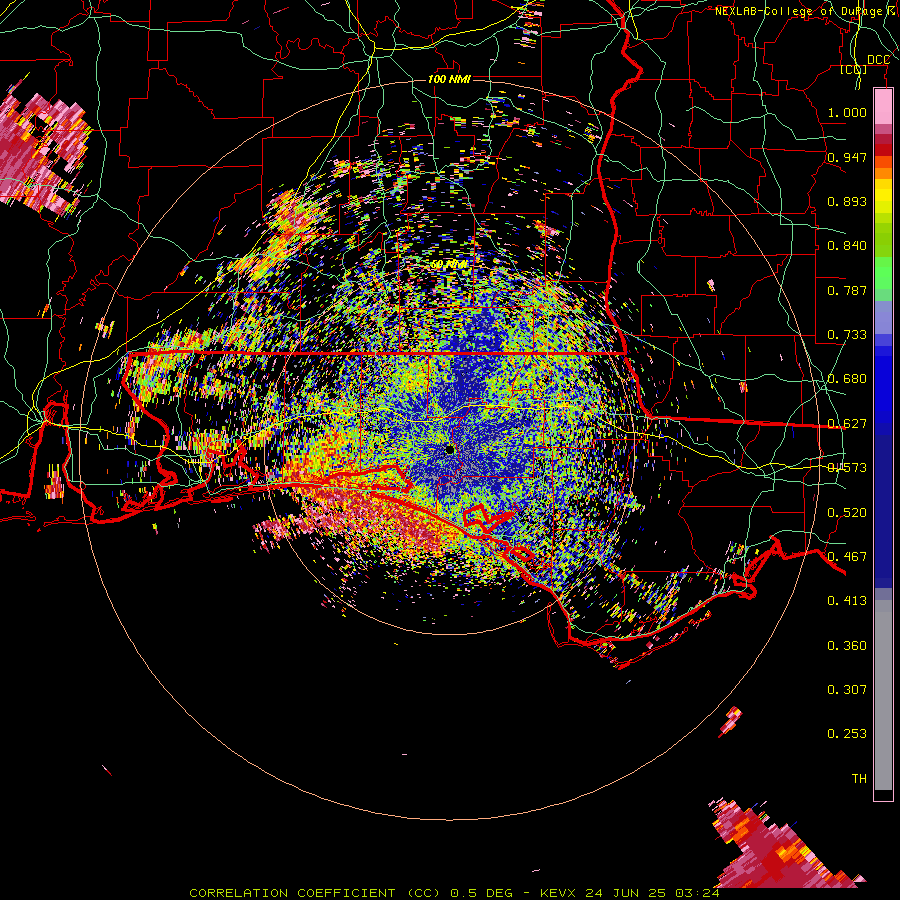Click the 0.467 scale value
This screenshot has height=900, width=900.
tap(847, 557)
